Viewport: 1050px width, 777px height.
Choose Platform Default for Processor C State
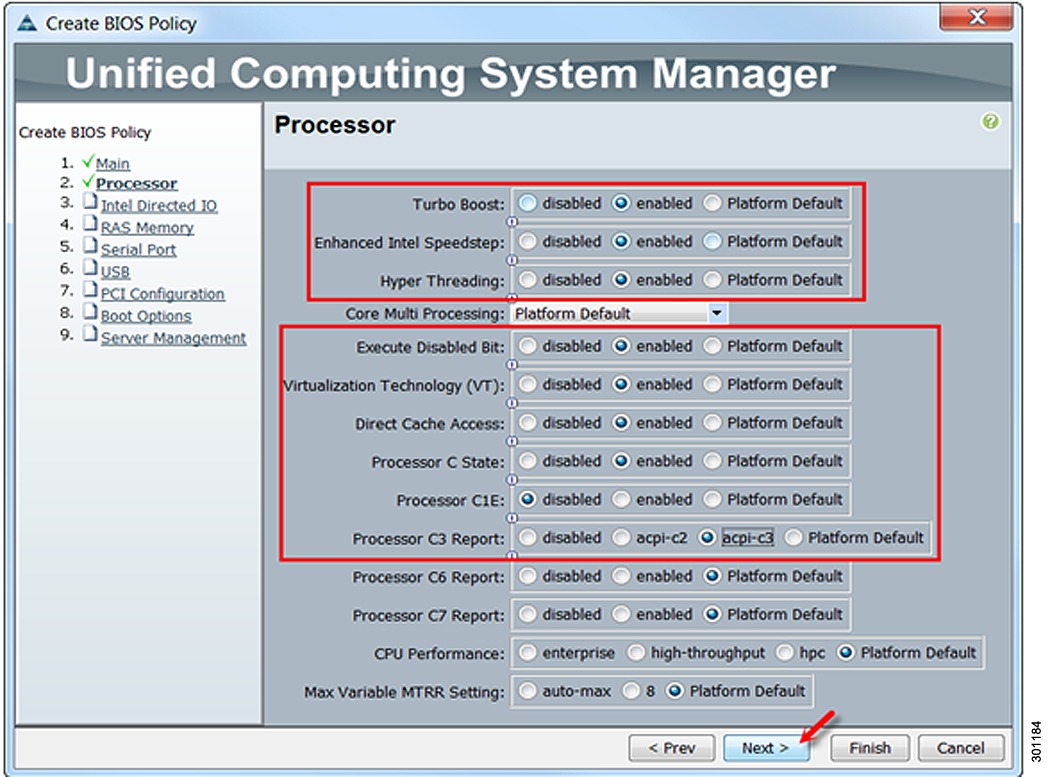[x=712, y=461]
